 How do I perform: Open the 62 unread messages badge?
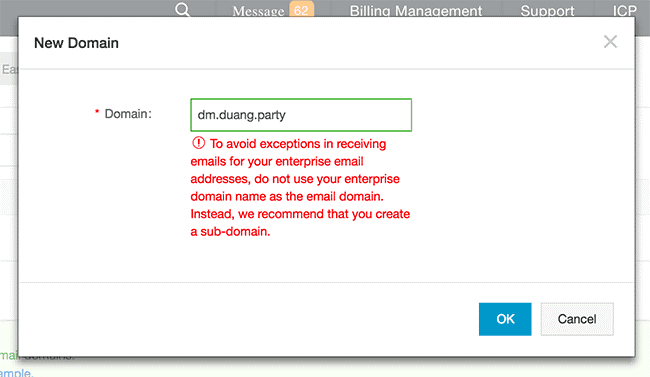tap(301, 10)
